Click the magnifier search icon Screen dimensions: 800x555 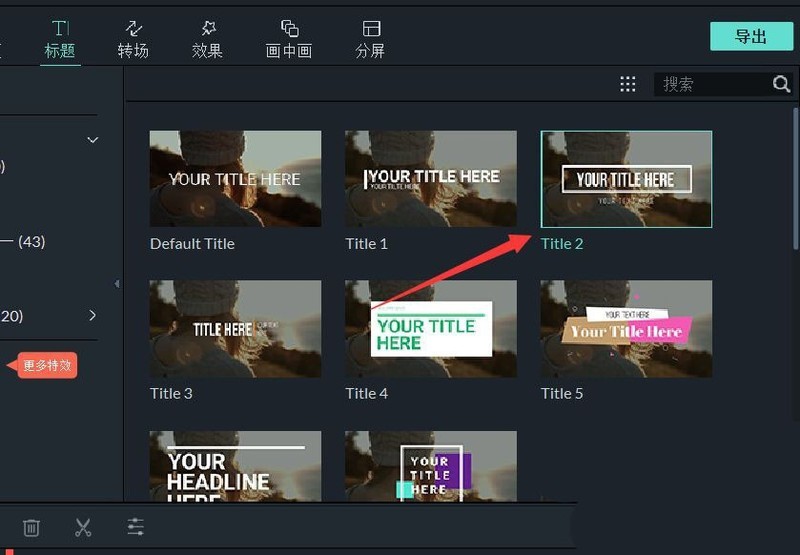point(781,84)
